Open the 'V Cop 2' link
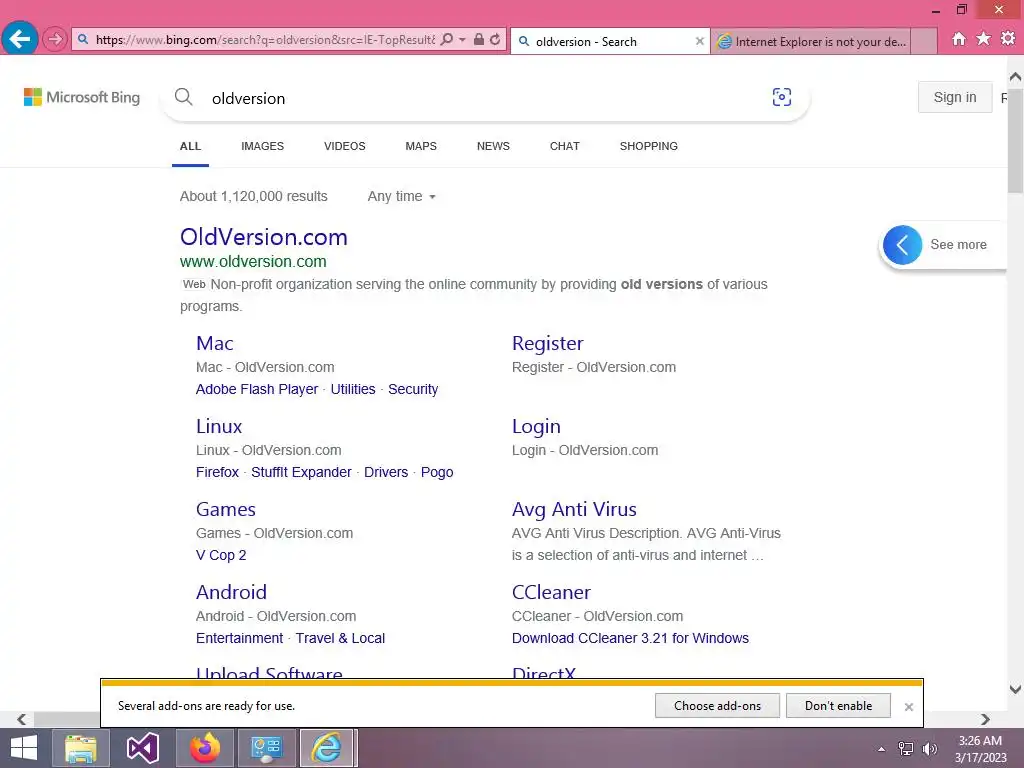1024x768 pixels. [x=221, y=555]
